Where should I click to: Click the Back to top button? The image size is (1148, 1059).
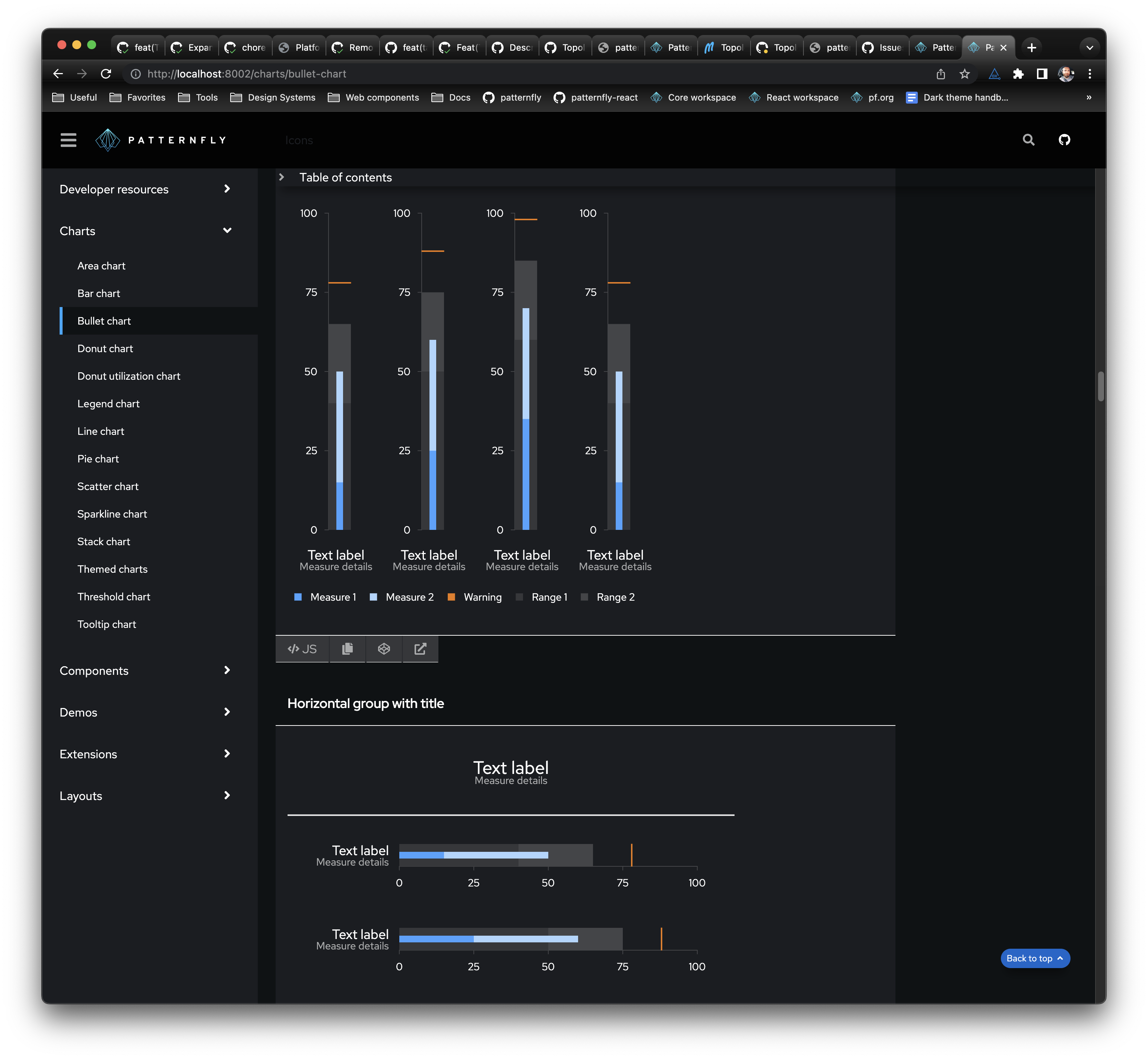point(1034,958)
